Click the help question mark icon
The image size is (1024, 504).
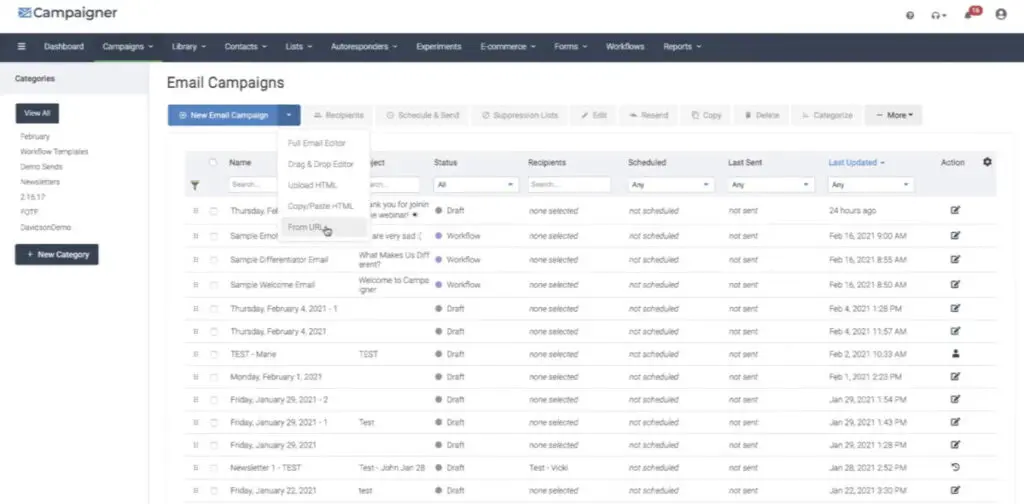pyautogui.click(x=909, y=15)
